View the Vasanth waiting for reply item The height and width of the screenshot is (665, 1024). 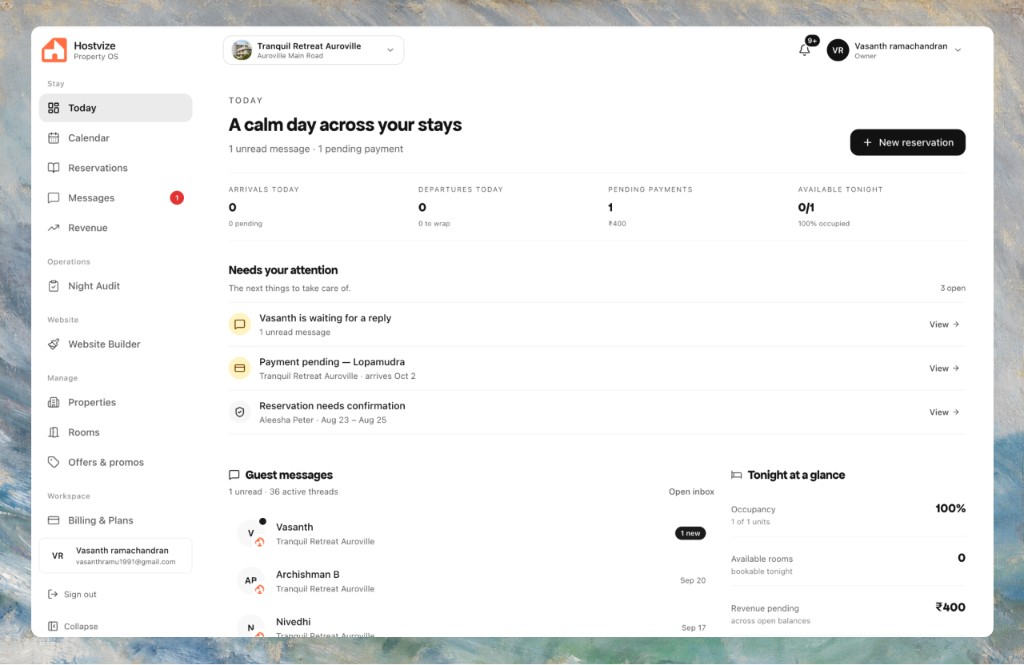click(944, 325)
